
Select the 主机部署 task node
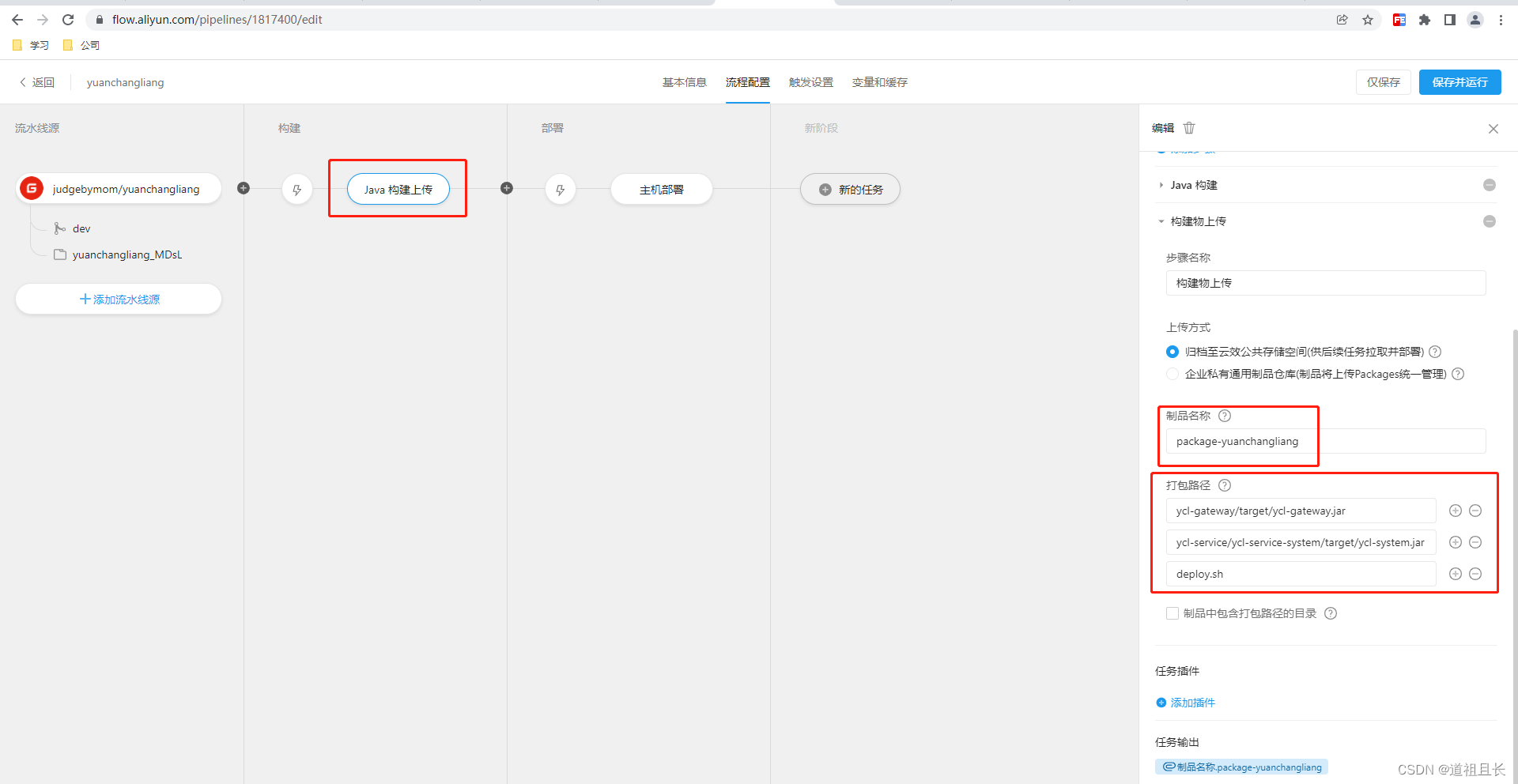tap(662, 190)
